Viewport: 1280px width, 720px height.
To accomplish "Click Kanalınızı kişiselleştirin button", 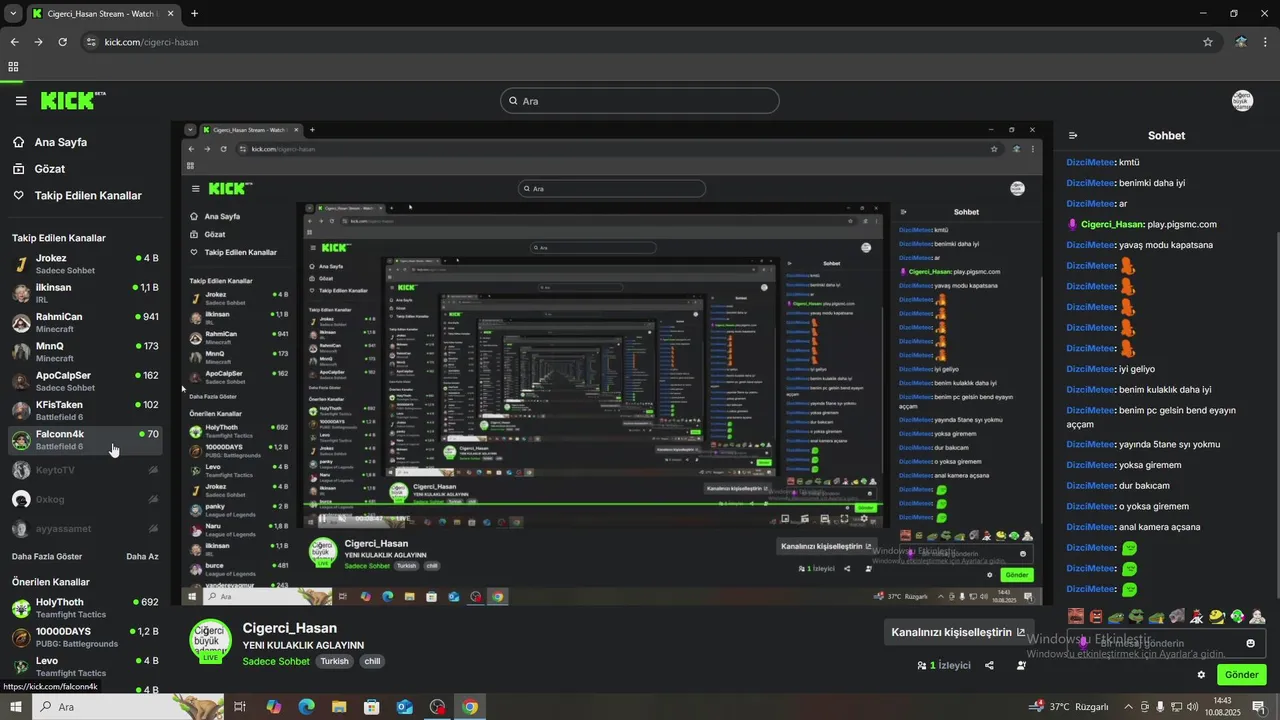I will click(958, 632).
